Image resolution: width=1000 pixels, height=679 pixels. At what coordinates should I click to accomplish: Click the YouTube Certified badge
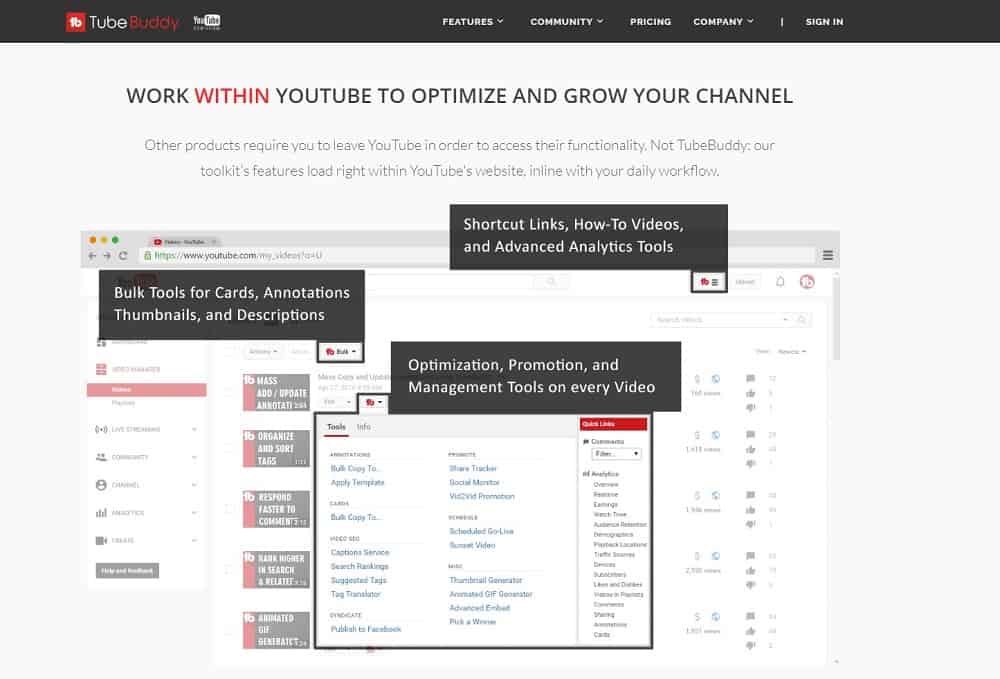(207, 22)
